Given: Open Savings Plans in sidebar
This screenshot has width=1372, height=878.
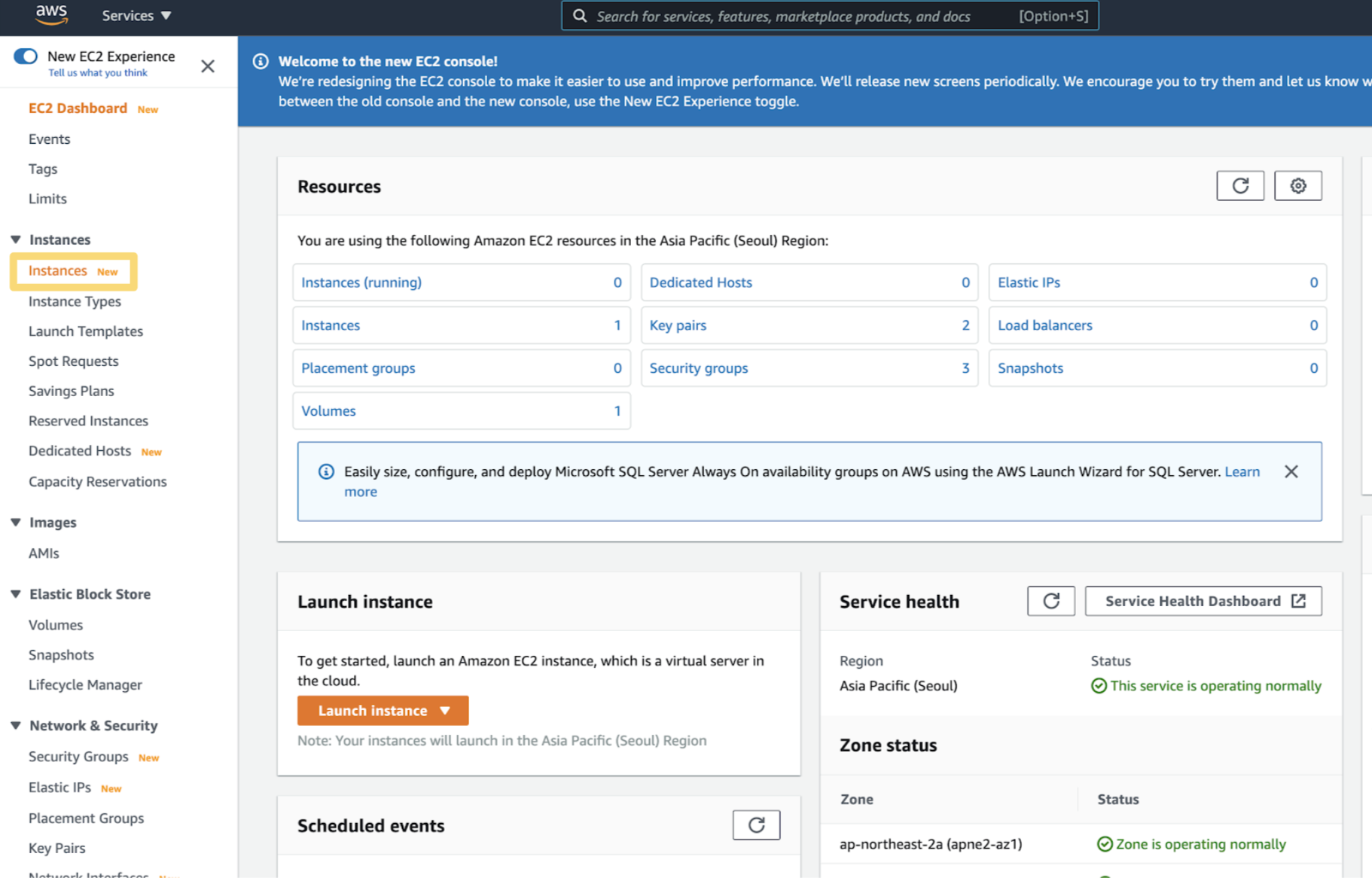Looking at the screenshot, I should [x=72, y=391].
